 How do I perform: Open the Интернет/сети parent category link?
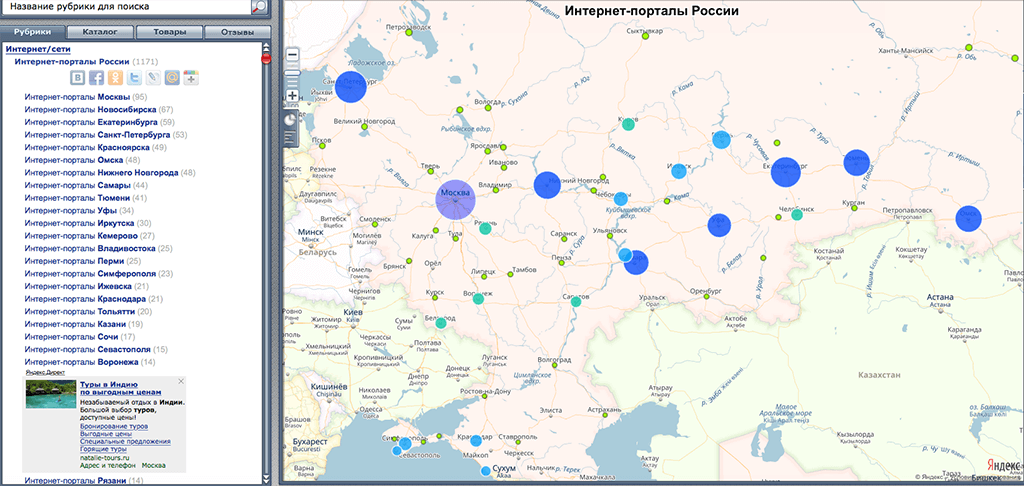[x=39, y=47]
